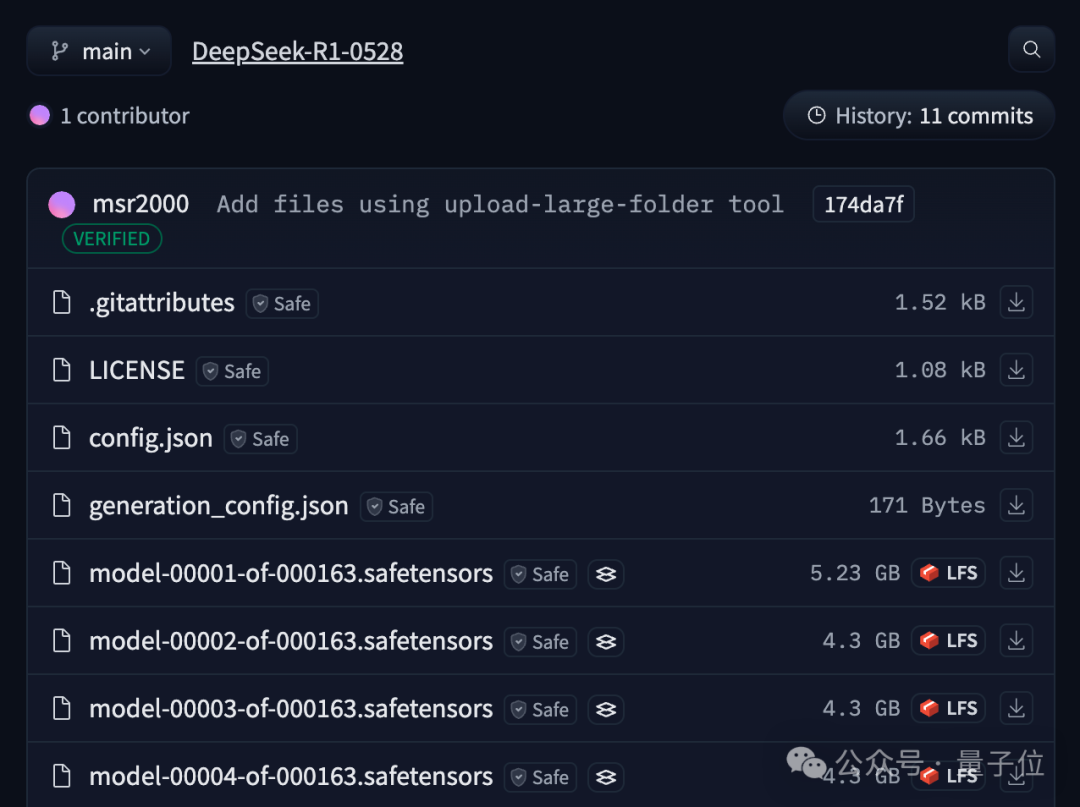Open msr2000 user profile
This screenshot has width=1080, height=807.
tap(141, 204)
